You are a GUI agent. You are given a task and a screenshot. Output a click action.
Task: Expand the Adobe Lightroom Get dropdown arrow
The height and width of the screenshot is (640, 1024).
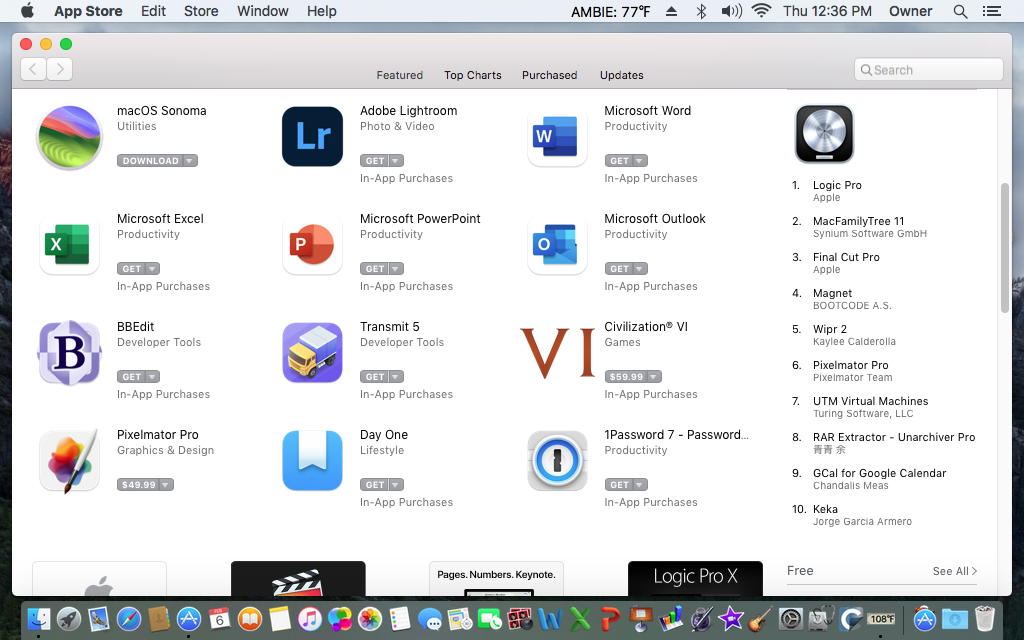pyautogui.click(x=396, y=161)
